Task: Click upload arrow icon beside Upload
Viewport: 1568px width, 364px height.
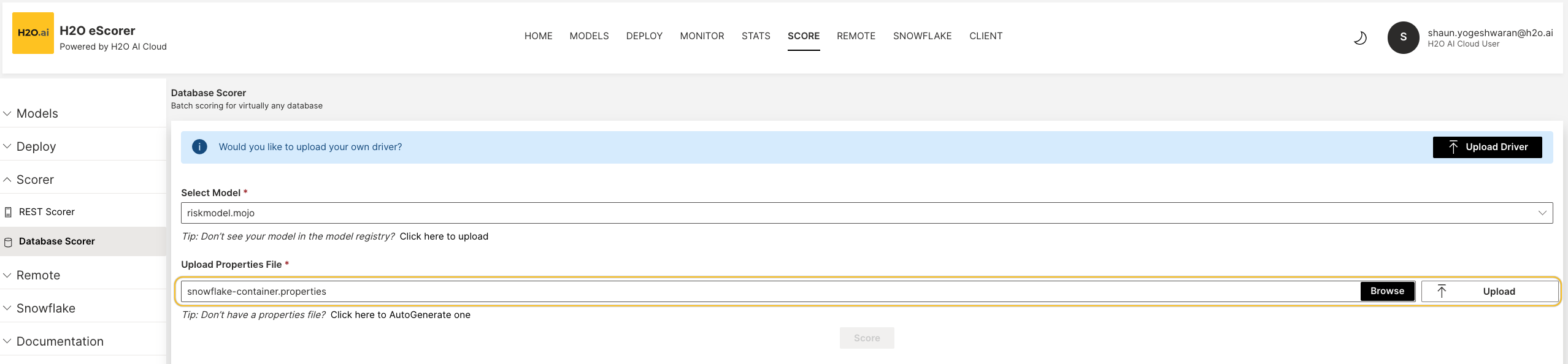Action: coord(1442,292)
